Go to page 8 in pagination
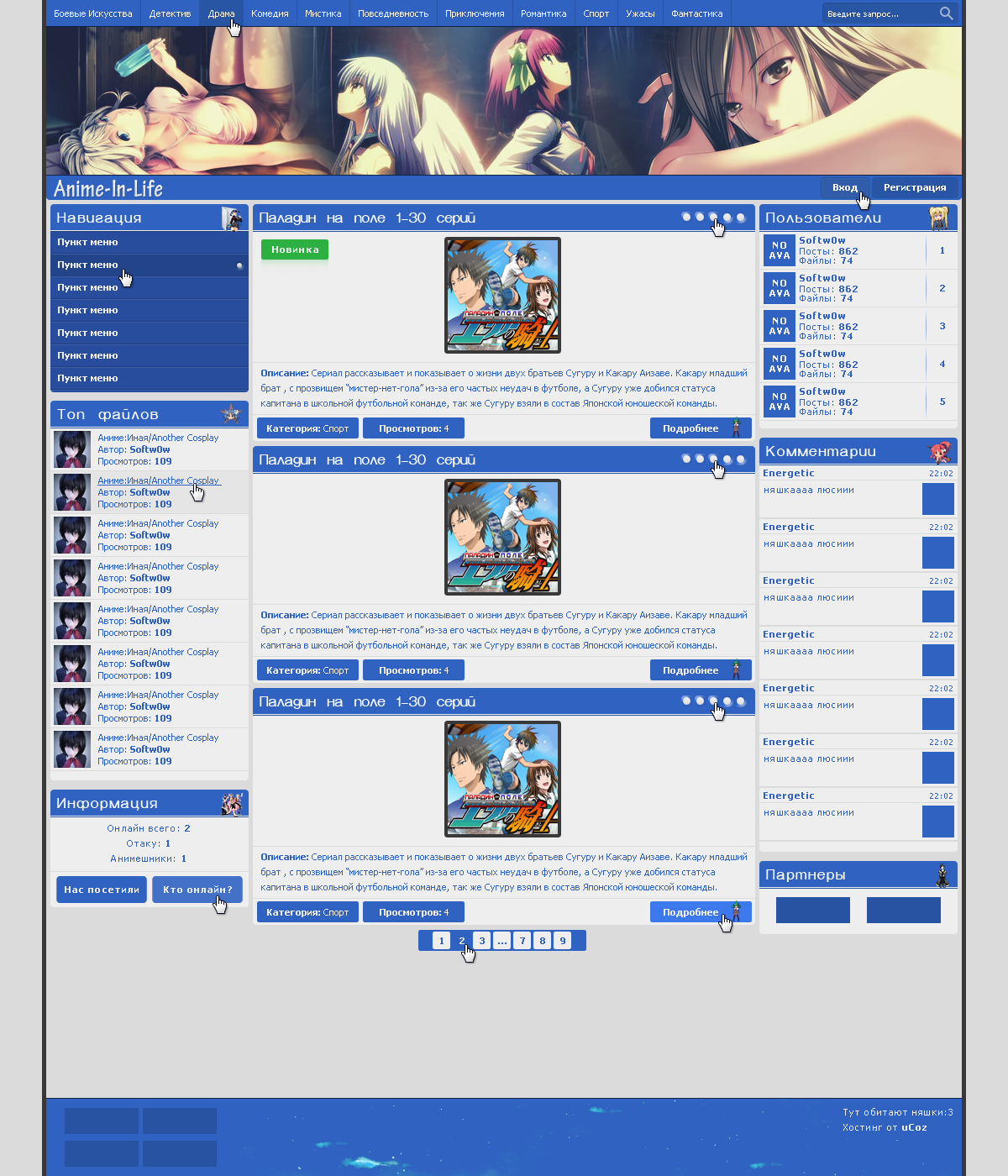Image resolution: width=1008 pixels, height=1176 pixels. pyautogui.click(x=543, y=941)
